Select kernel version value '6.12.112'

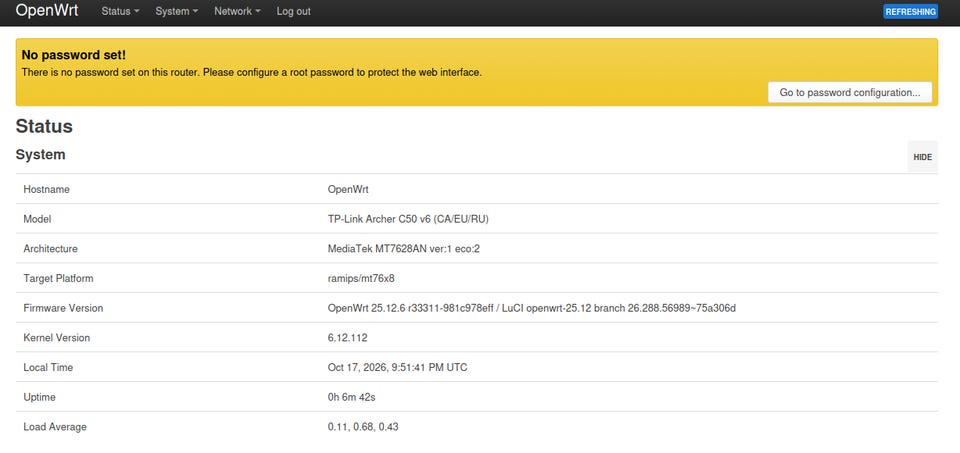347,337
